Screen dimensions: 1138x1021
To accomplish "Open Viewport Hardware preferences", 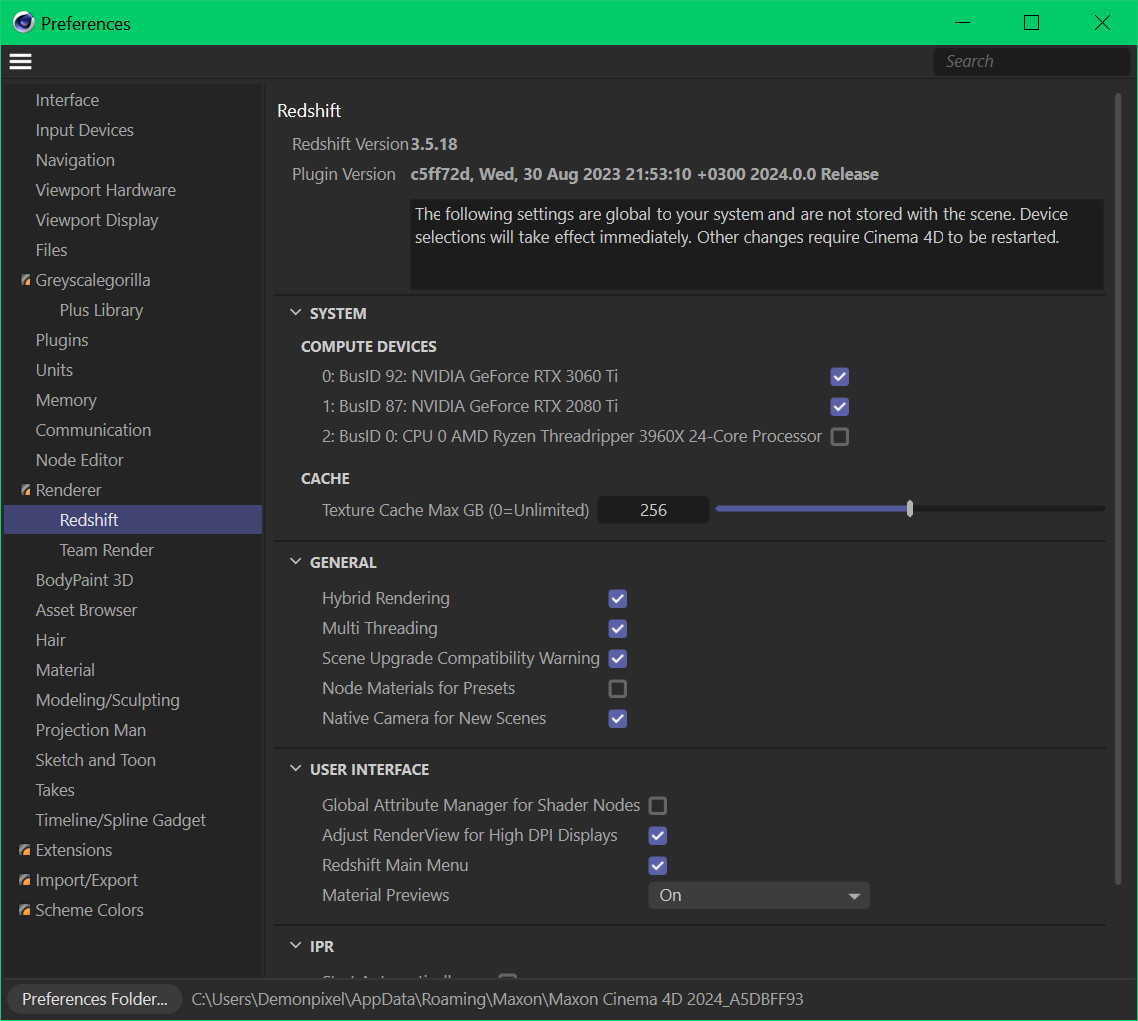I will [x=105, y=190].
